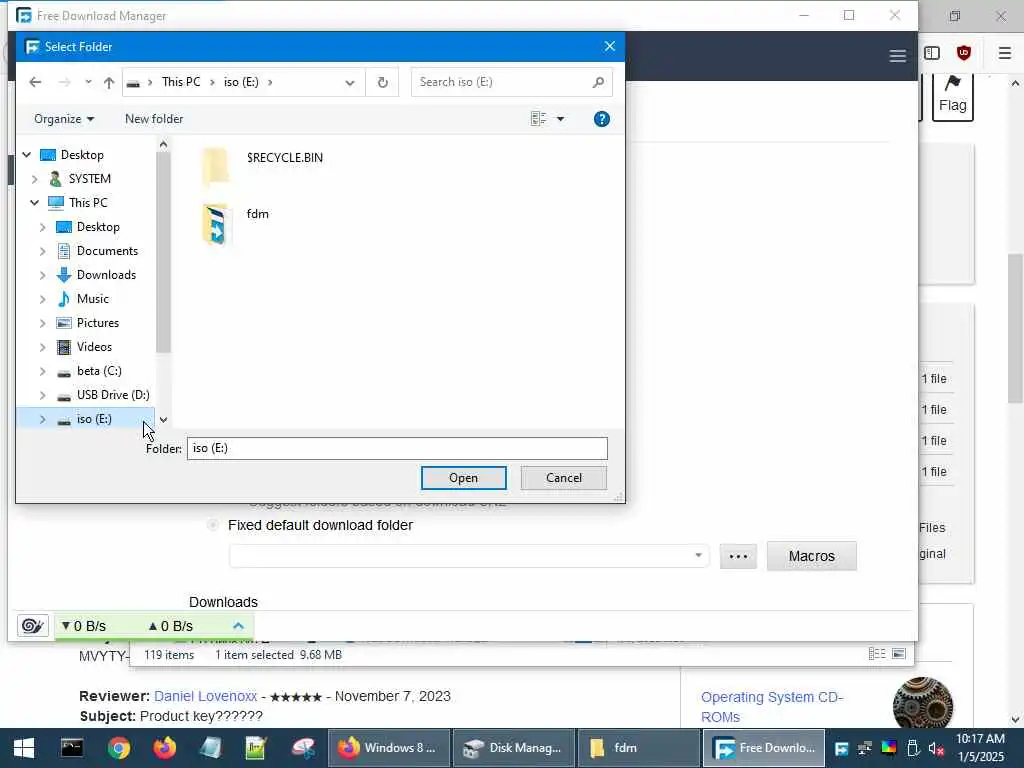Viewport: 1024px width, 768px height.
Task: Open the dialog help icon
Action: coord(601,119)
